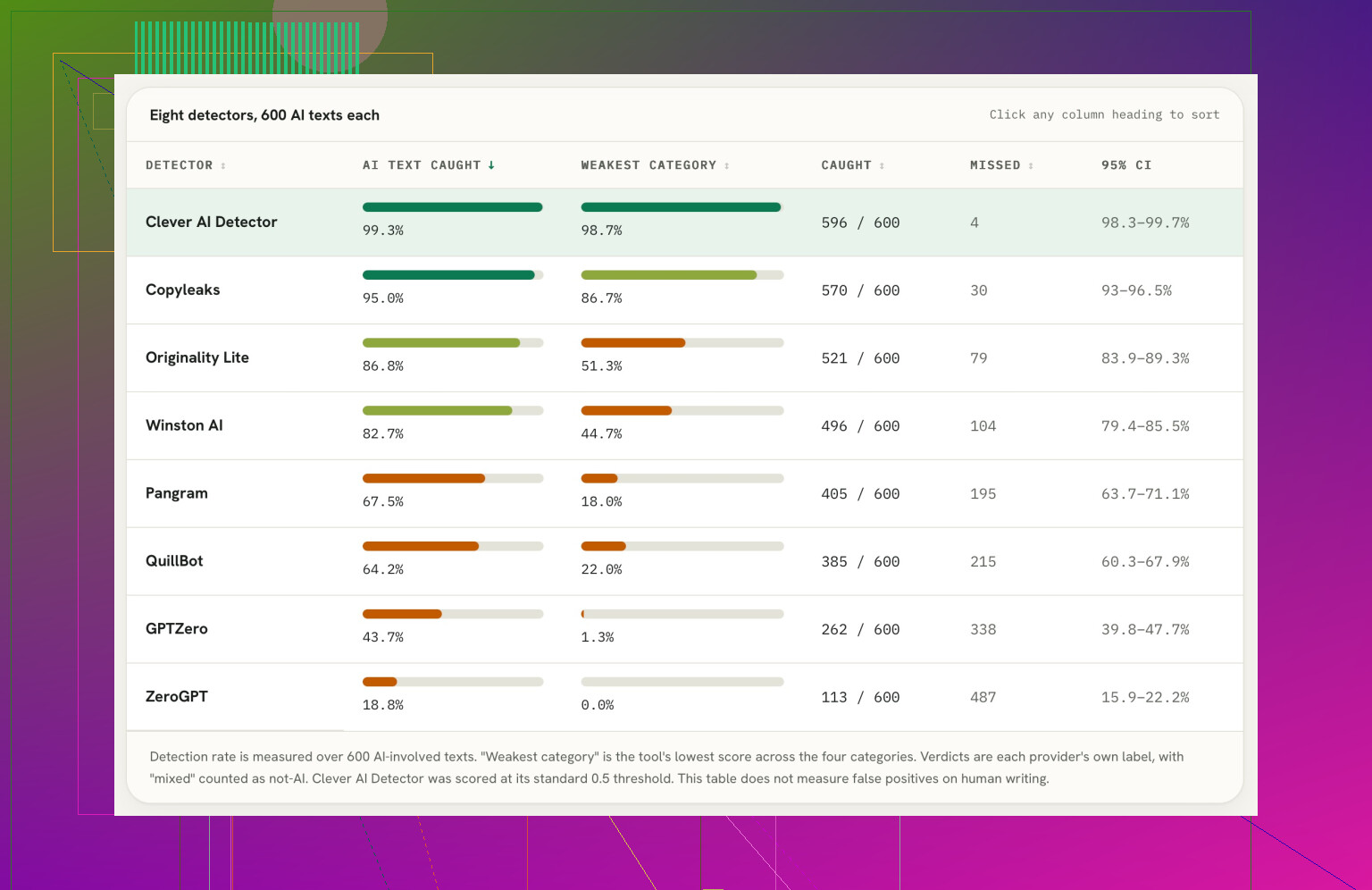Click QuillBot's AI text caught bar

pos(453,547)
